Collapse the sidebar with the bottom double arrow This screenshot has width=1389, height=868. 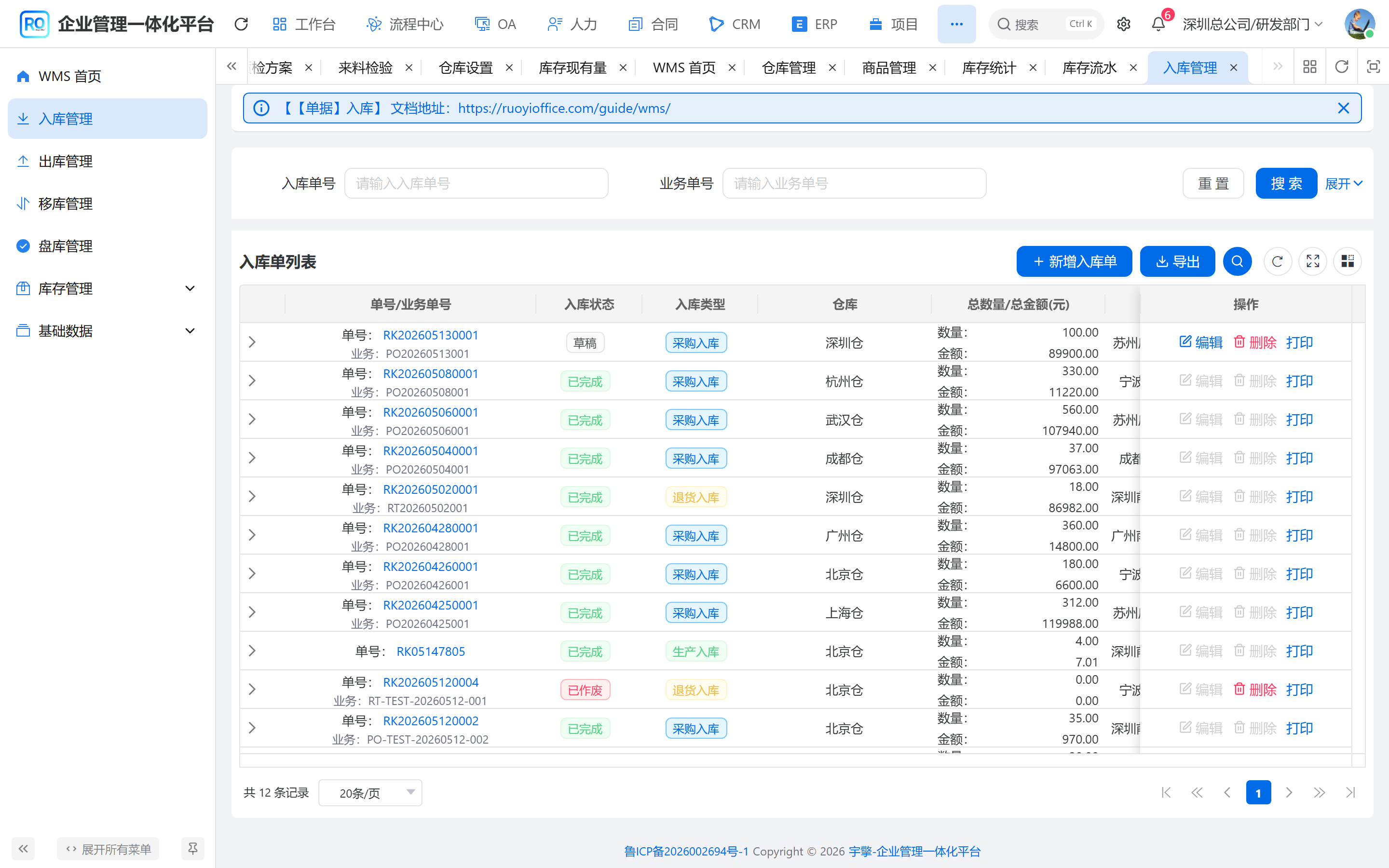pyautogui.click(x=24, y=849)
